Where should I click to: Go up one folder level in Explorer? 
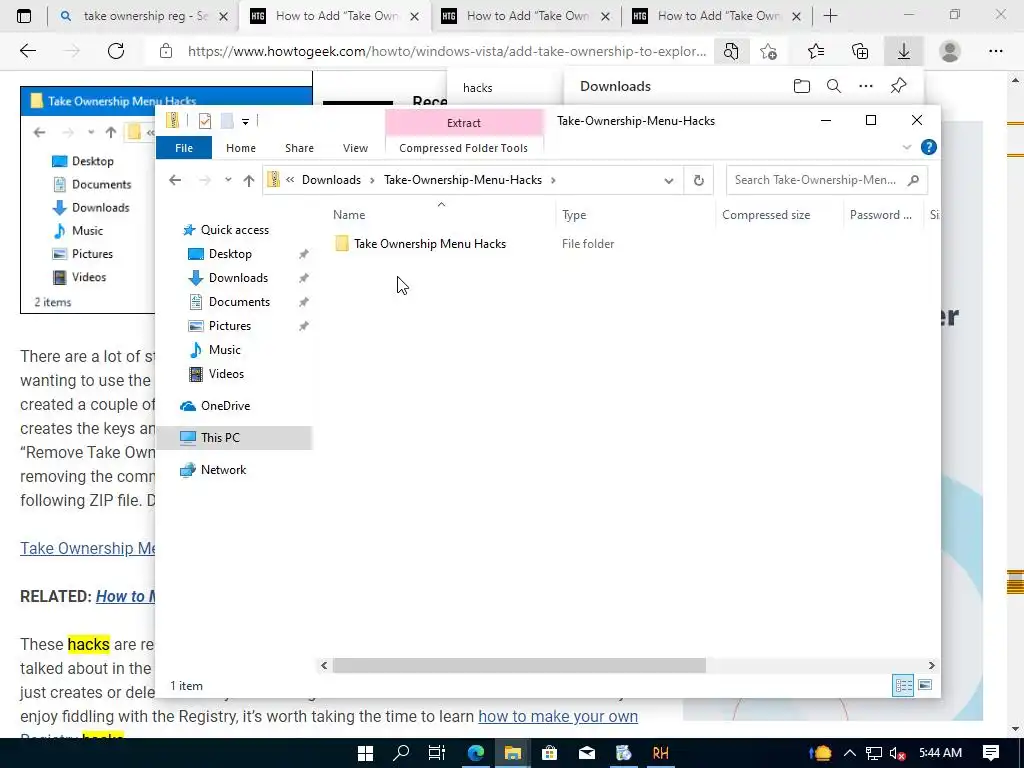click(249, 181)
